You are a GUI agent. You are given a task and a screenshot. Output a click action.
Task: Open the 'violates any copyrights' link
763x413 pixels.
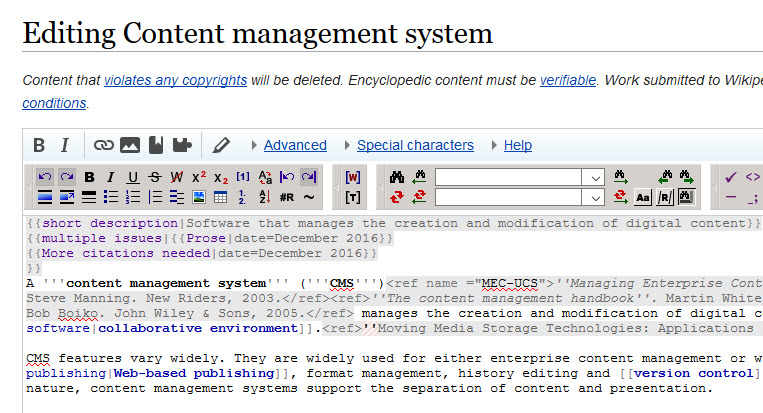coord(175,80)
